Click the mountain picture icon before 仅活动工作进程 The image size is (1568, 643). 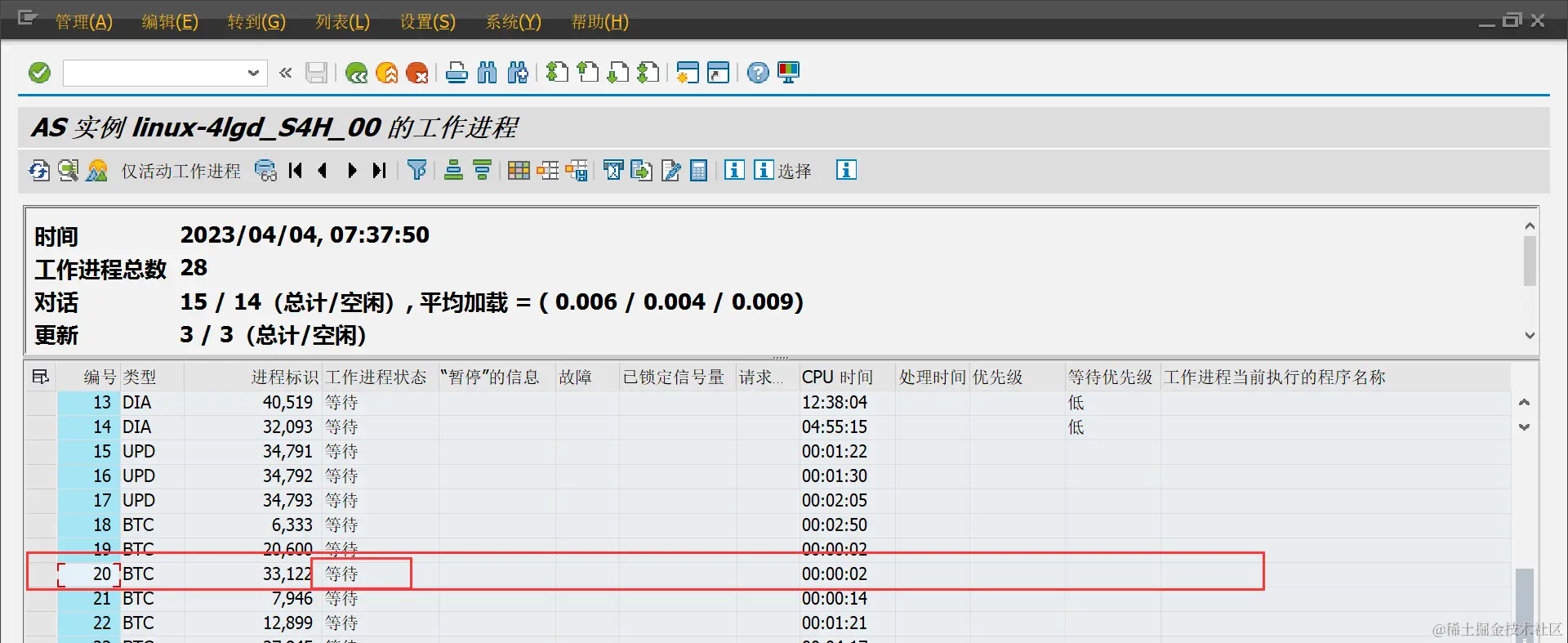coord(97,170)
